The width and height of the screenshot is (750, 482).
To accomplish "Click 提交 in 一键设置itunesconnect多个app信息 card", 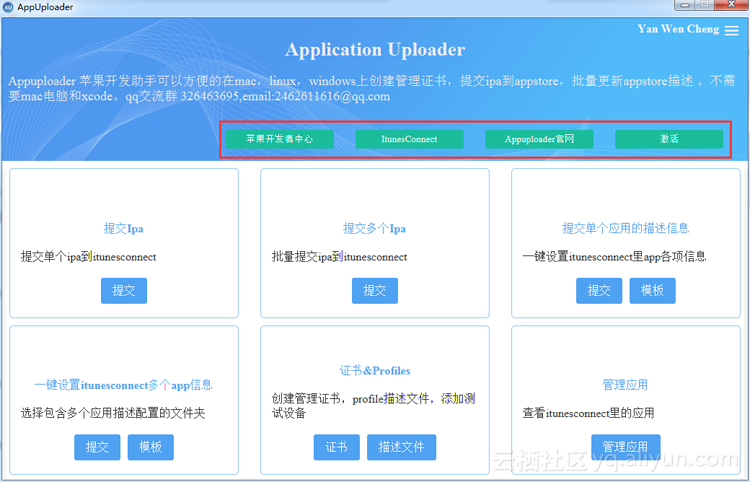I will [x=97, y=447].
